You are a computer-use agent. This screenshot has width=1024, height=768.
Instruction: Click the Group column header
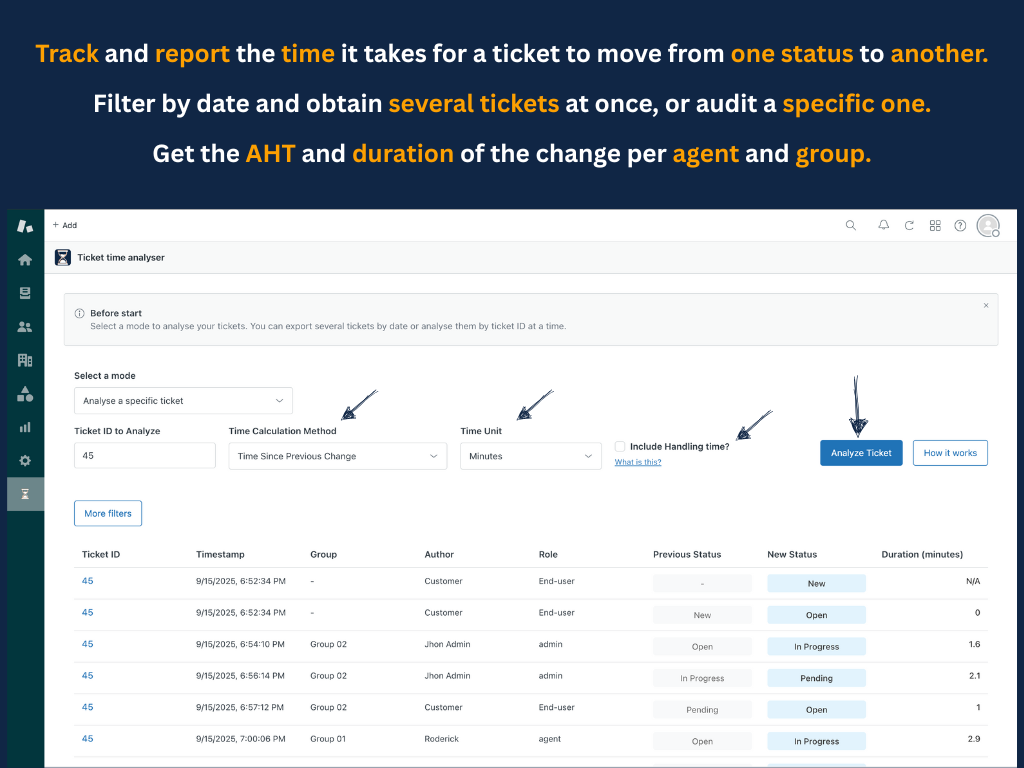pos(323,554)
